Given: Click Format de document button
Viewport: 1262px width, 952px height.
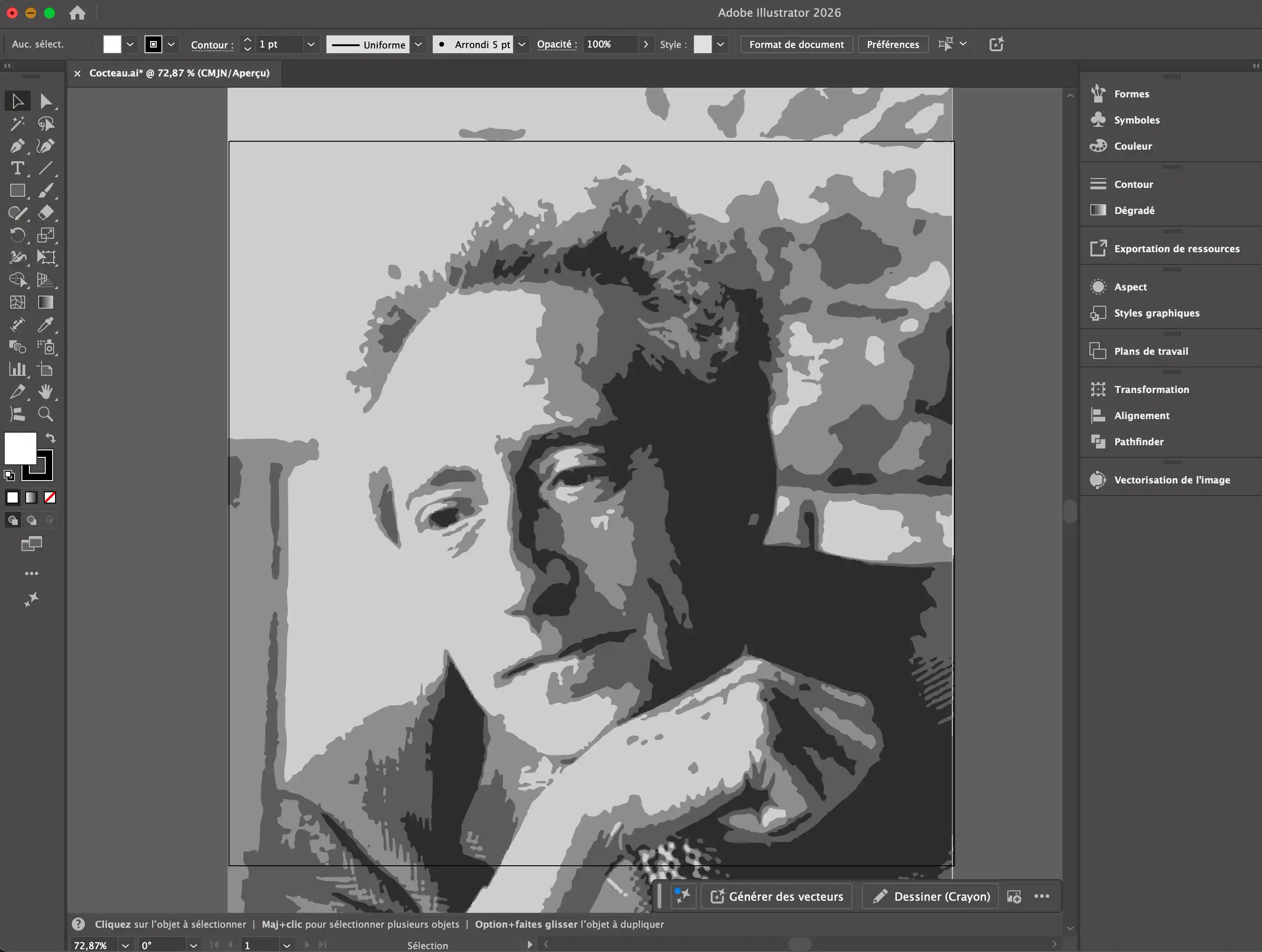Looking at the screenshot, I should coord(797,44).
